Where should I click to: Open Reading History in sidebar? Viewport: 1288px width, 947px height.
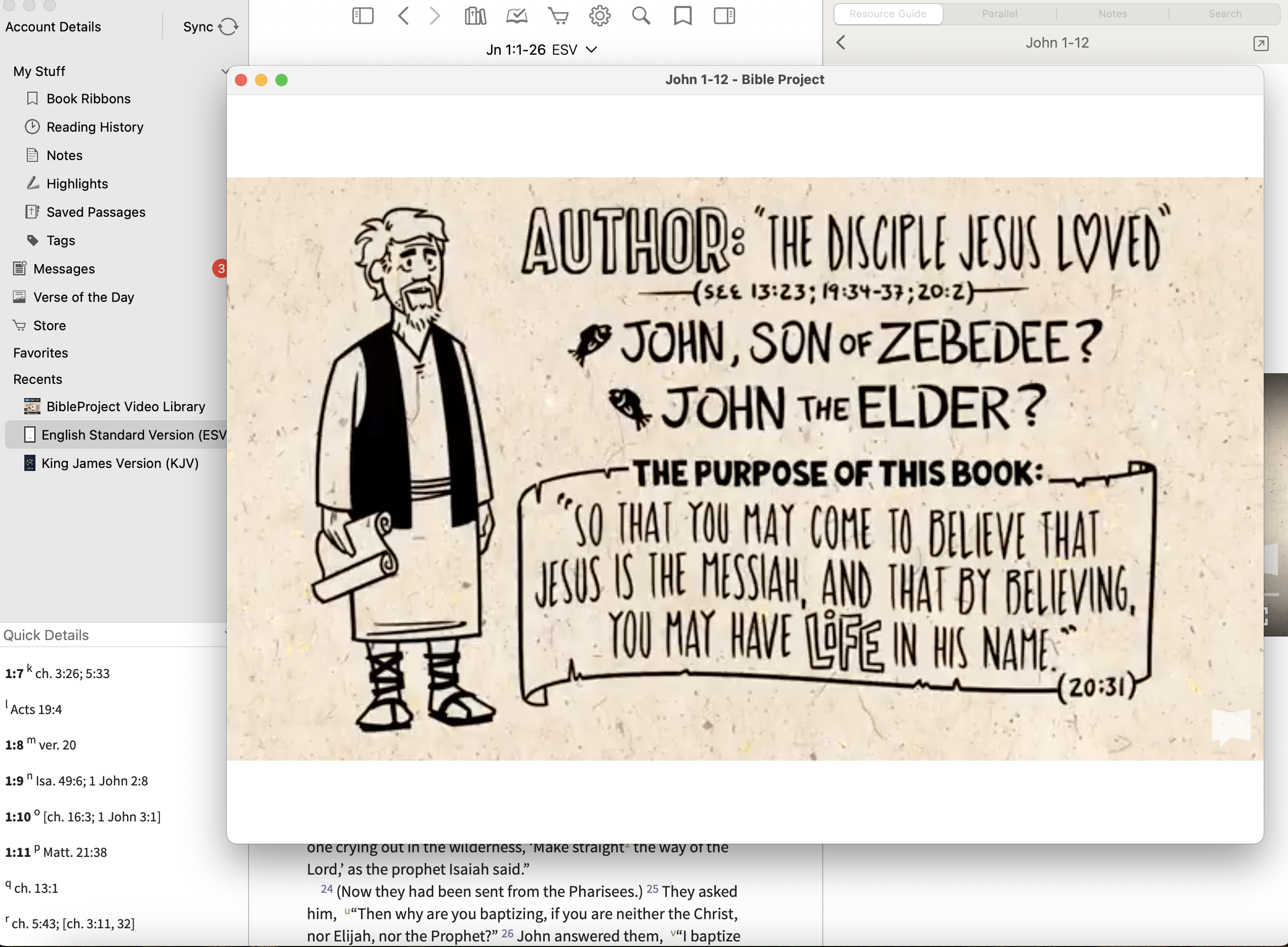pyautogui.click(x=95, y=127)
